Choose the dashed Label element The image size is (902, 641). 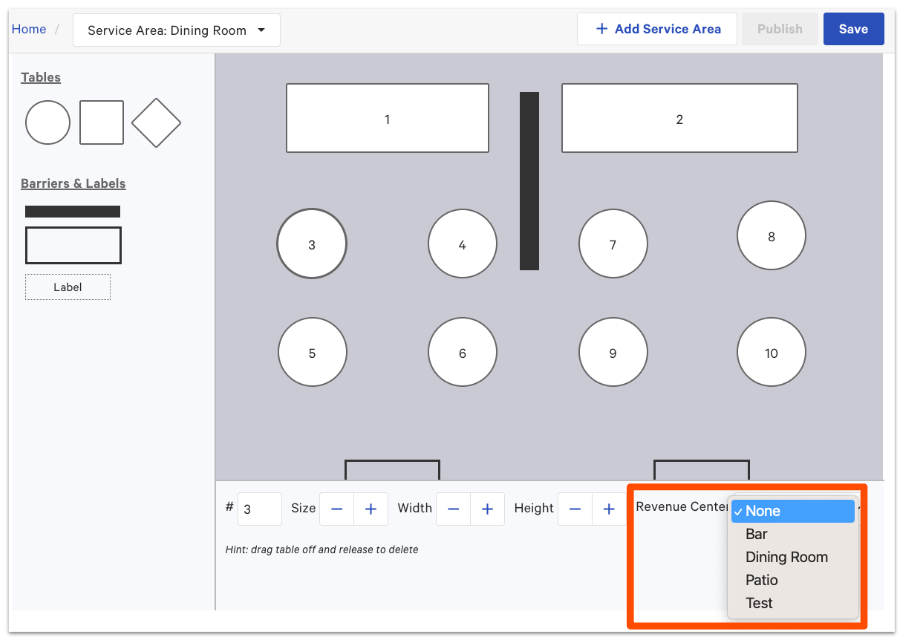[x=68, y=287]
